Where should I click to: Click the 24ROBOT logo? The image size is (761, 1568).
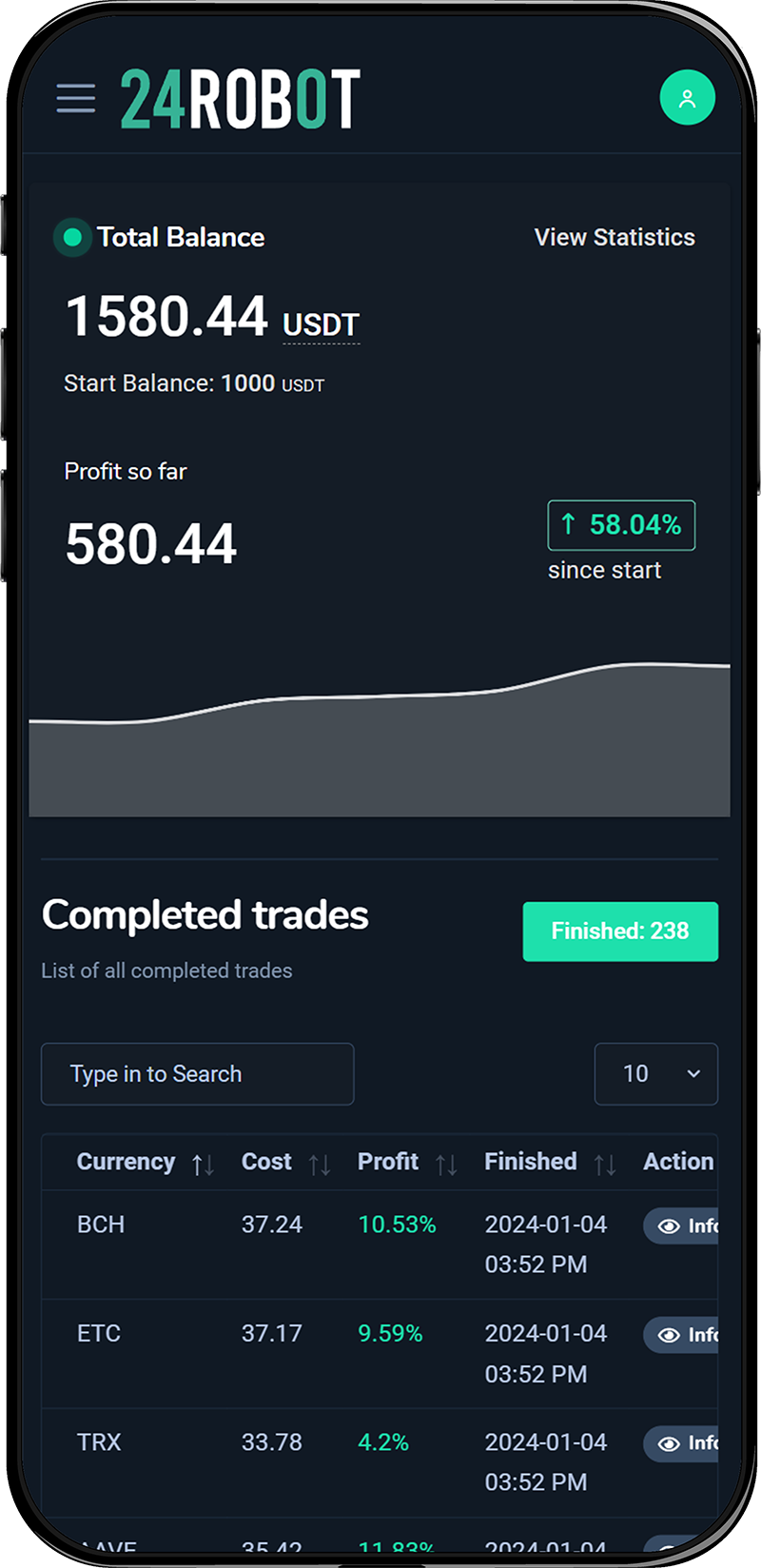[x=240, y=99]
